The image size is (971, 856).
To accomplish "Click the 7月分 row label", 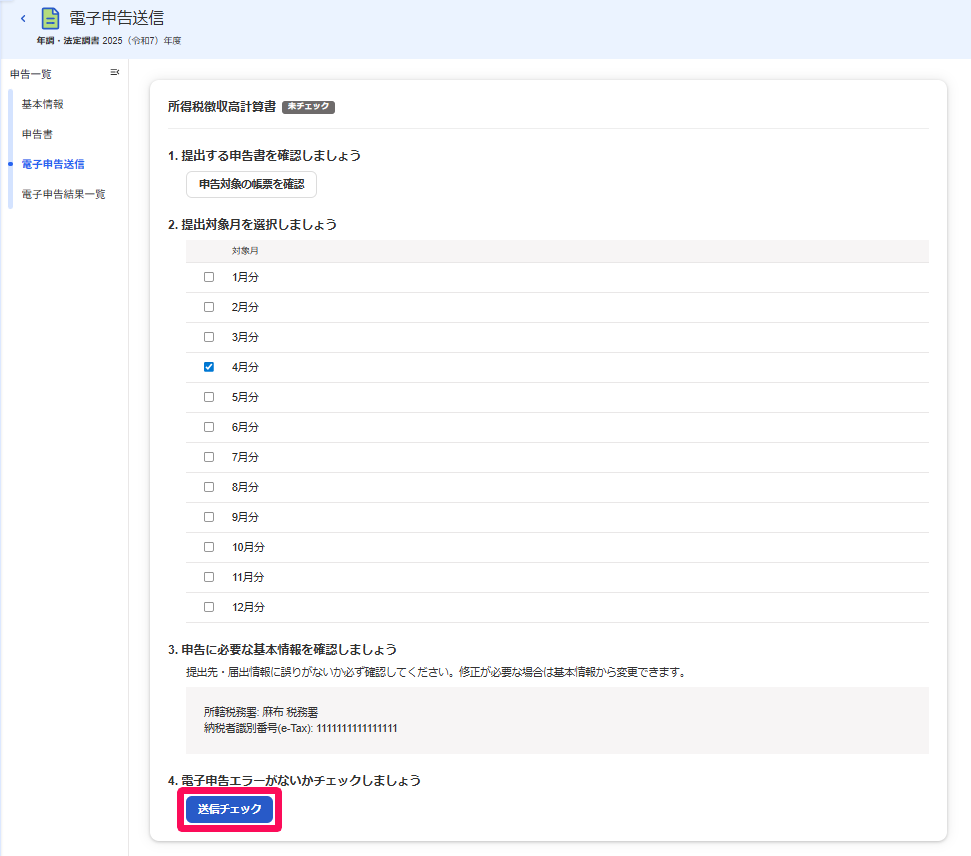I will tap(245, 456).
